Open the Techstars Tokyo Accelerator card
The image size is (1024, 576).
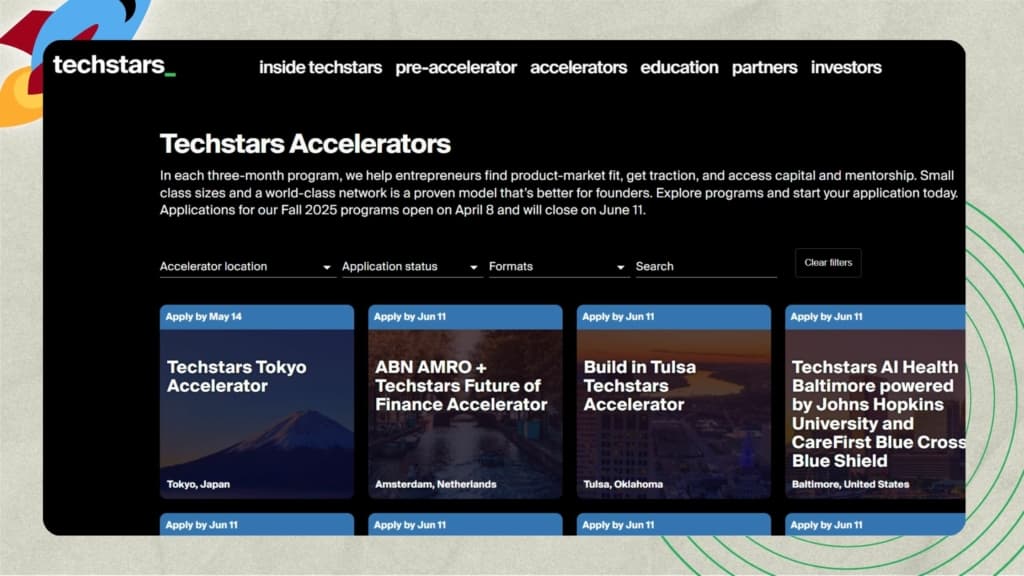pos(257,402)
